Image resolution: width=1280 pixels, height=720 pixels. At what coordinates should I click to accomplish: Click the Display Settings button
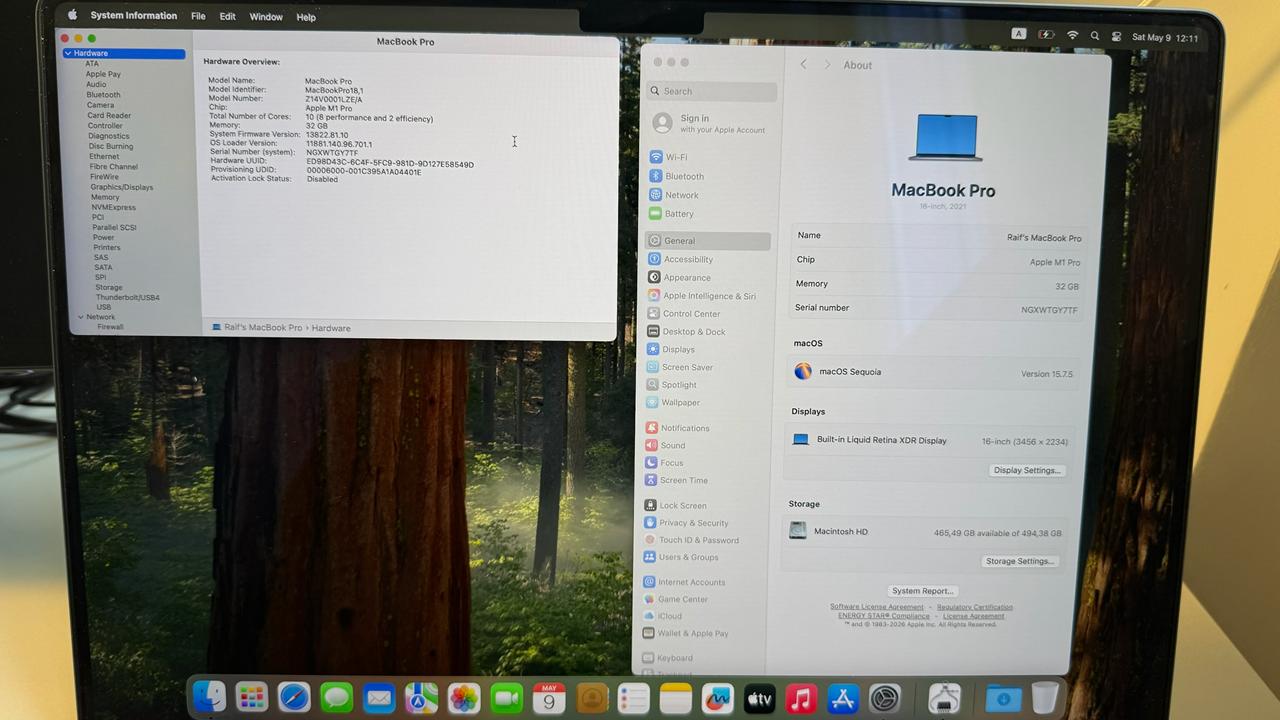point(1027,470)
